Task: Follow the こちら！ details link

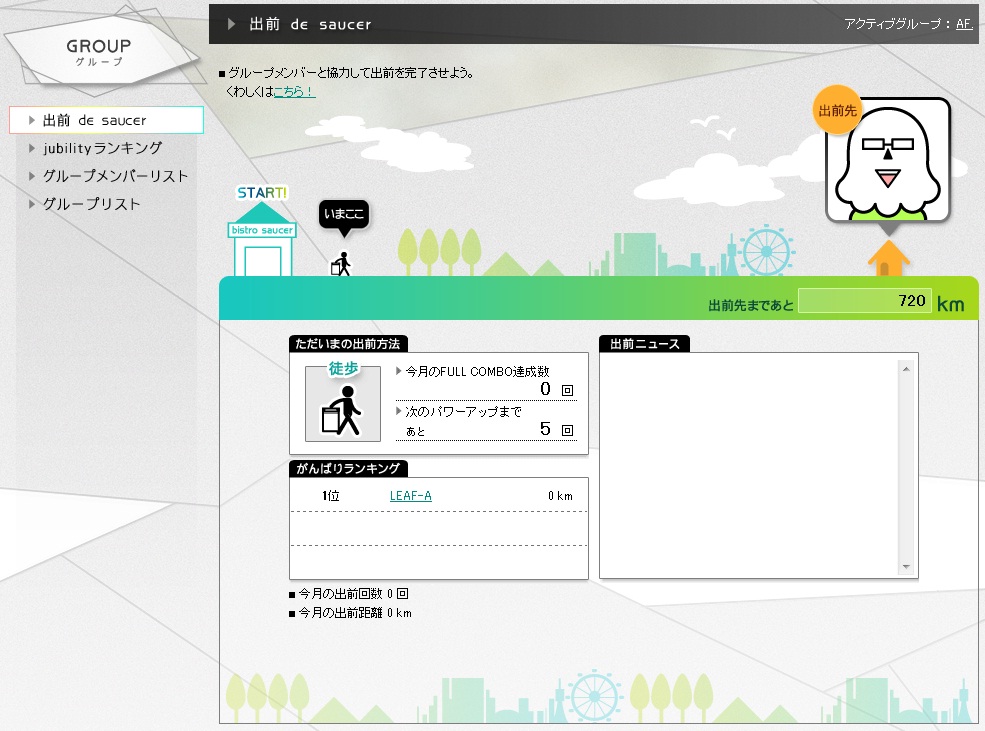Action: tap(294, 92)
